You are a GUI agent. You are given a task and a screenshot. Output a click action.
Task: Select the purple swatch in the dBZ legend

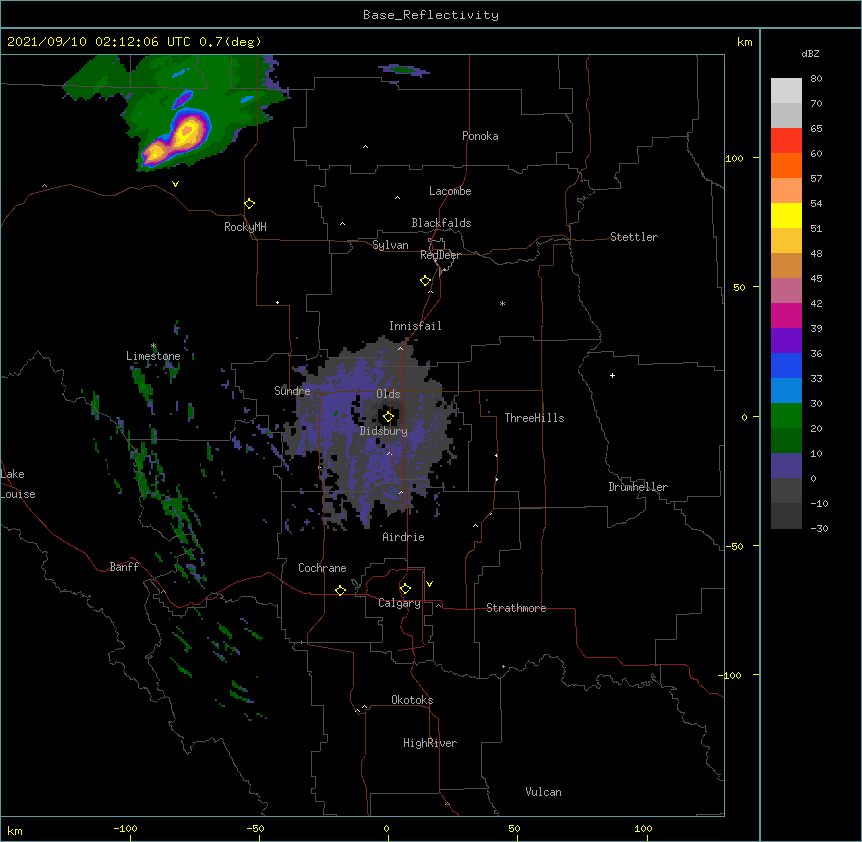click(x=786, y=341)
